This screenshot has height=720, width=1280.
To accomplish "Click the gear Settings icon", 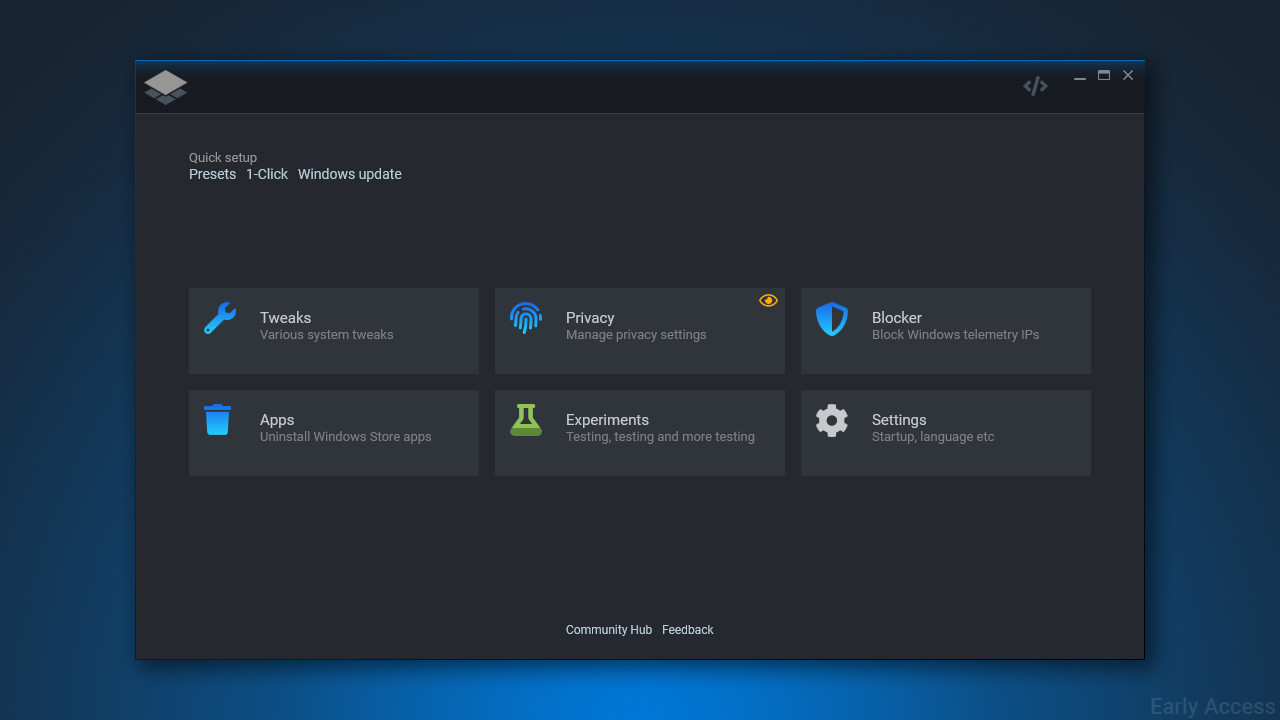I will pos(832,420).
